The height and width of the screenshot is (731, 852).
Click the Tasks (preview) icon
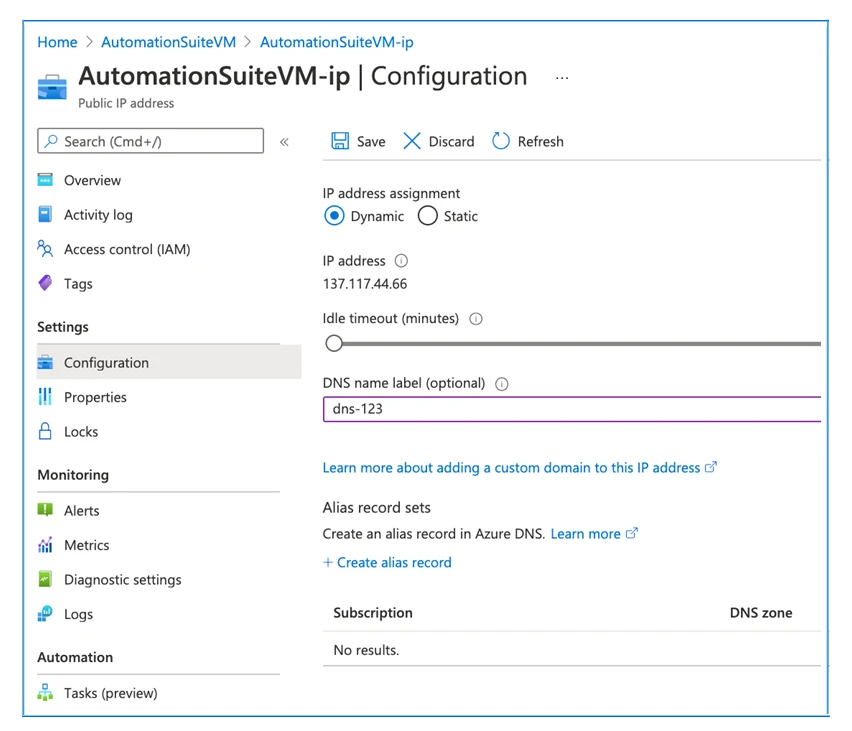(x=45, y=692)
